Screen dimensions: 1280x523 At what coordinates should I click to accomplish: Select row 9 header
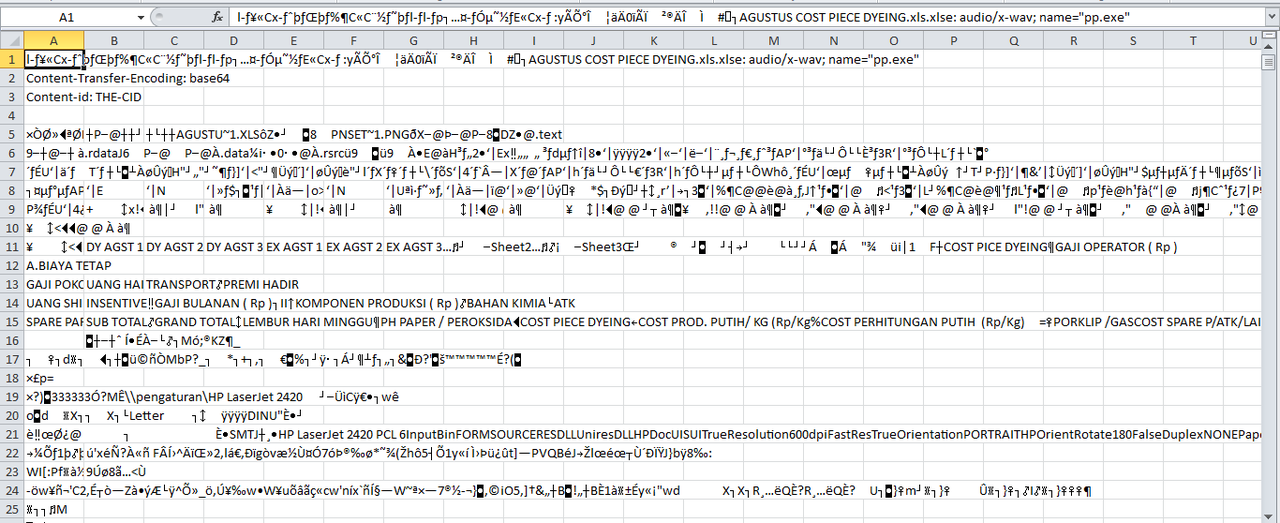point(12,209)
